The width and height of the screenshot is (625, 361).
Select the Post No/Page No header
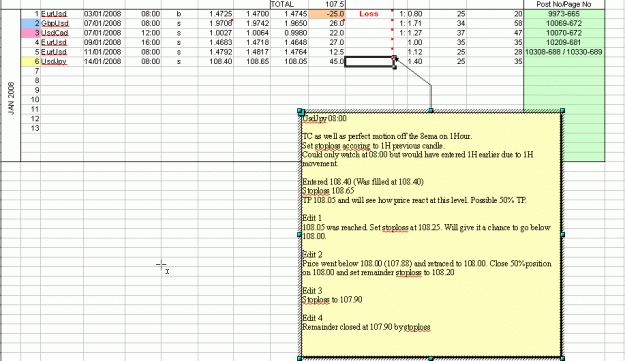click(564, 4)
